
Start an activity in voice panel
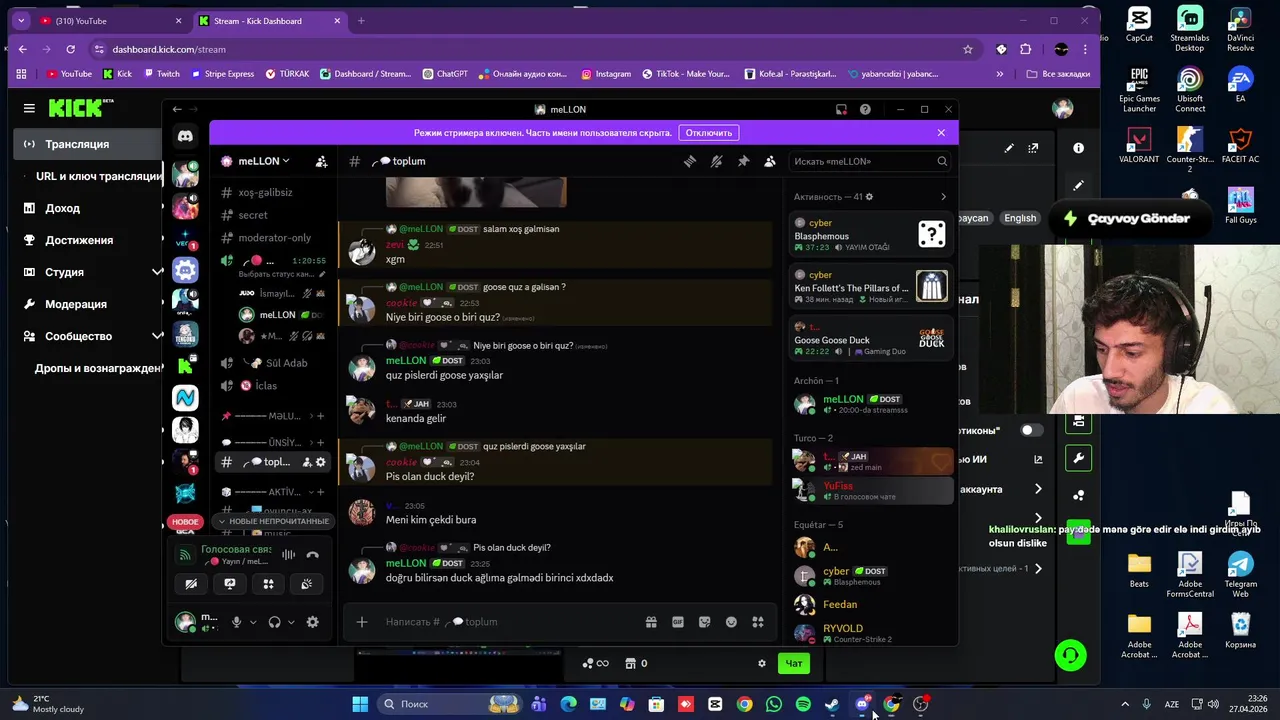[268, 584]
